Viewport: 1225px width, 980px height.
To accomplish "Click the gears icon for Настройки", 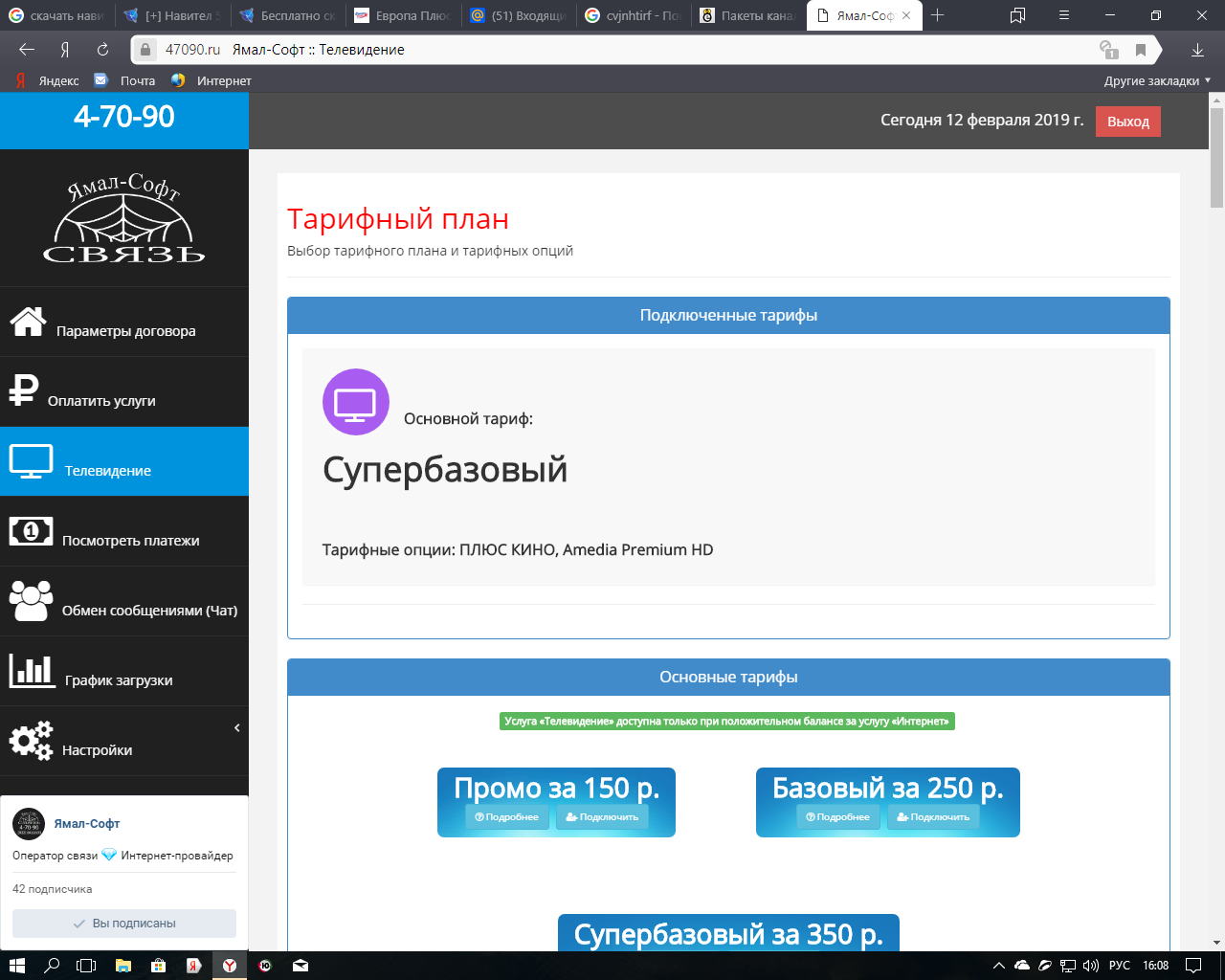I will (x=31, y=741).
